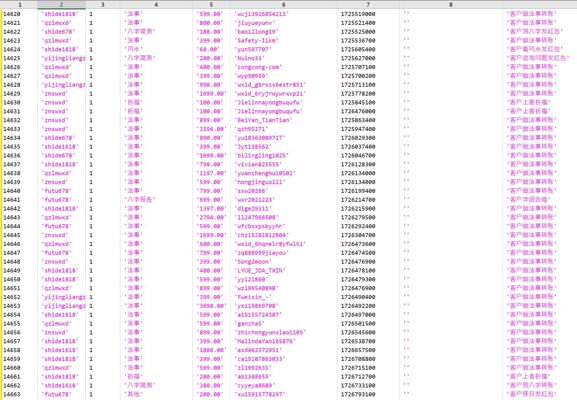Click the 'hongjinguo111' cell in row 14639
Screen dimensions: 577x400
[x=260, y=182]
